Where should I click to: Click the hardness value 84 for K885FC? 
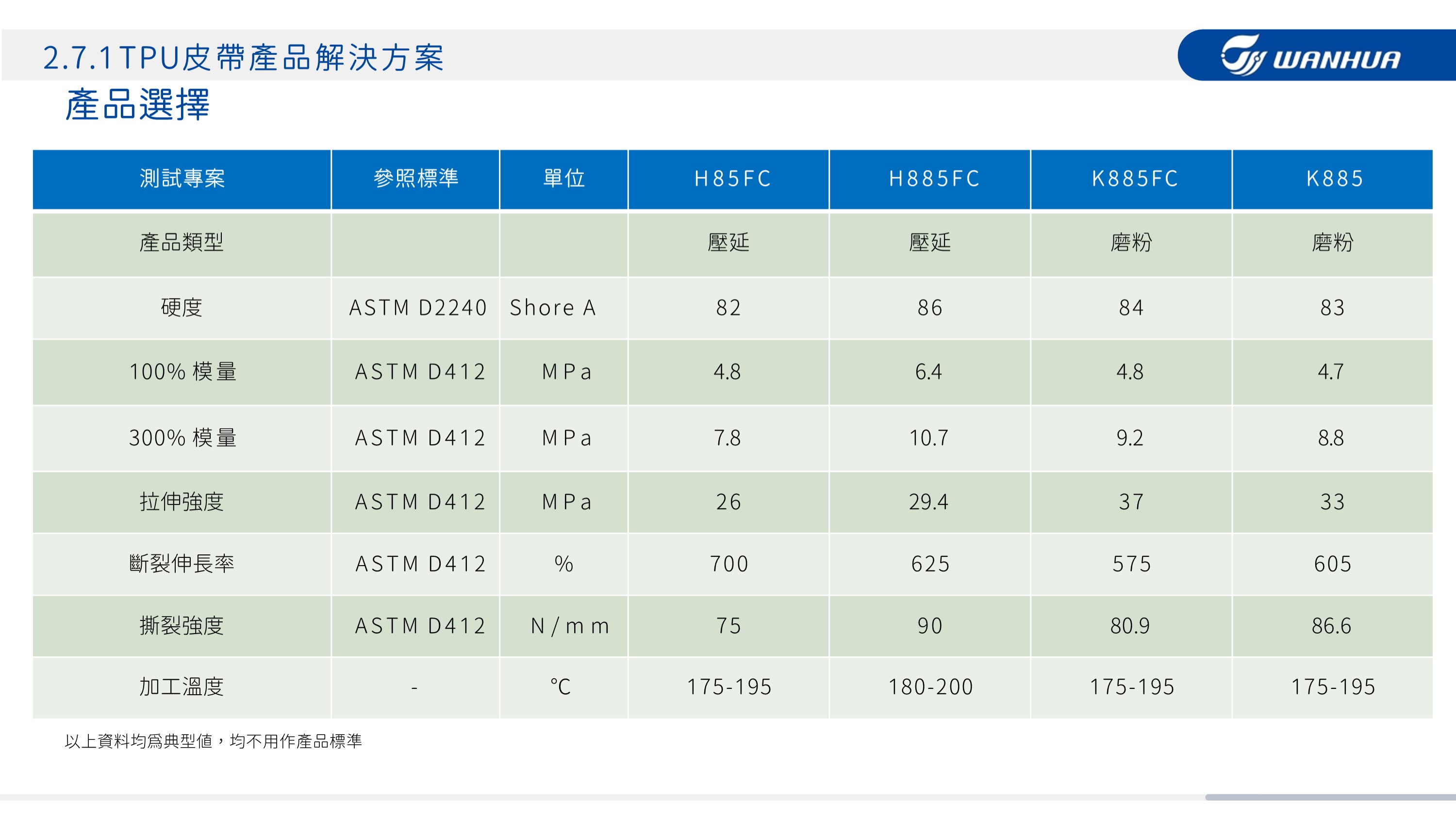1131,308
